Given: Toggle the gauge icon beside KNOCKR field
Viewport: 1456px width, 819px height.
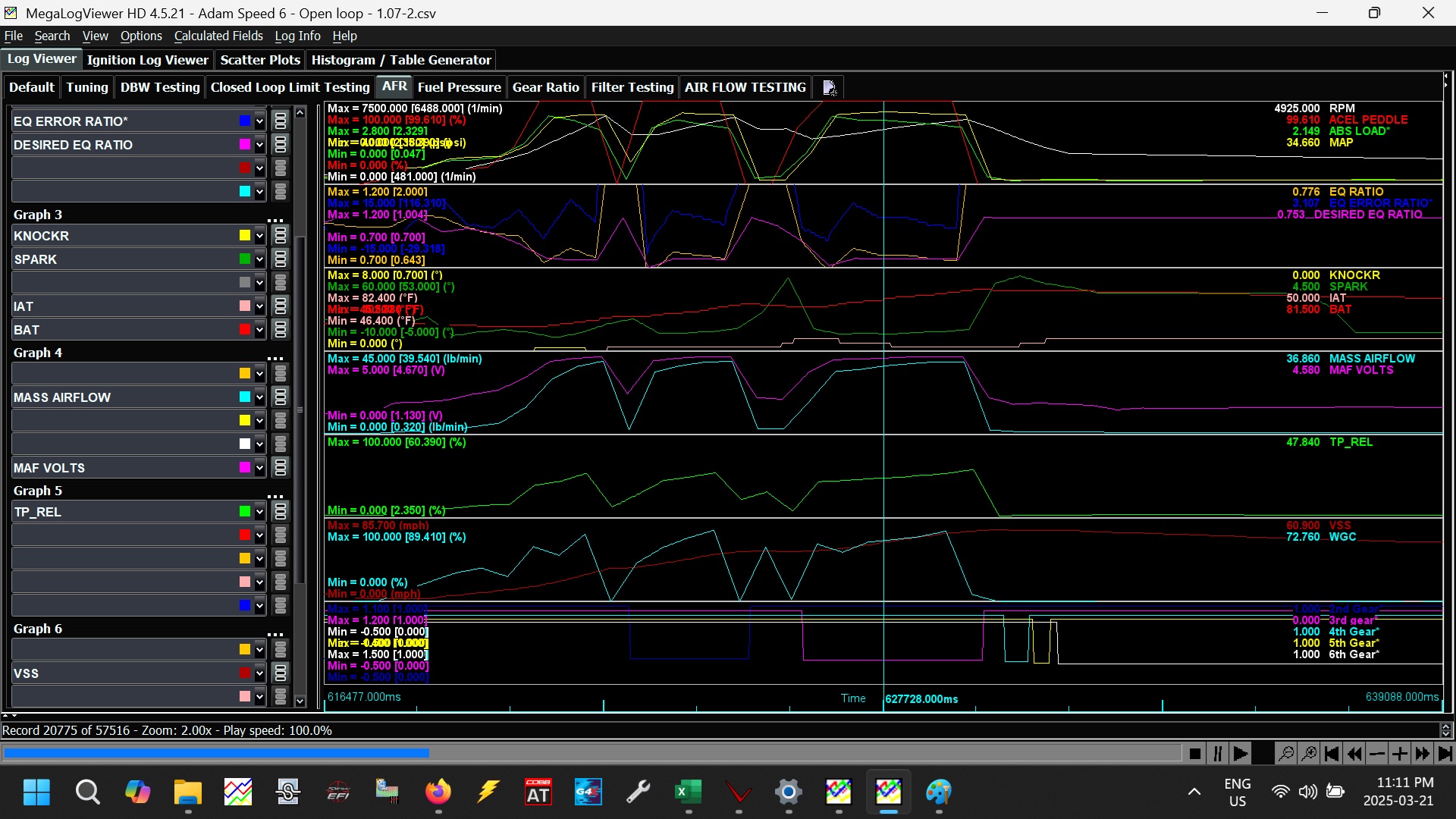Looking at the screenshot, I should [281, 236].
